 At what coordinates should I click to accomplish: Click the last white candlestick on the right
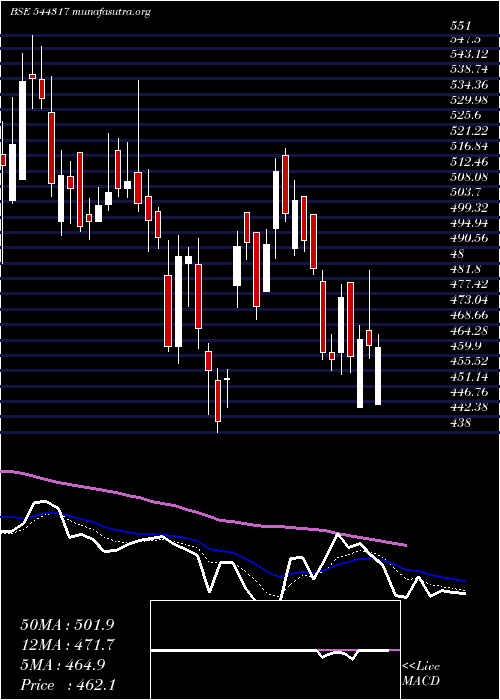(378, 376)
